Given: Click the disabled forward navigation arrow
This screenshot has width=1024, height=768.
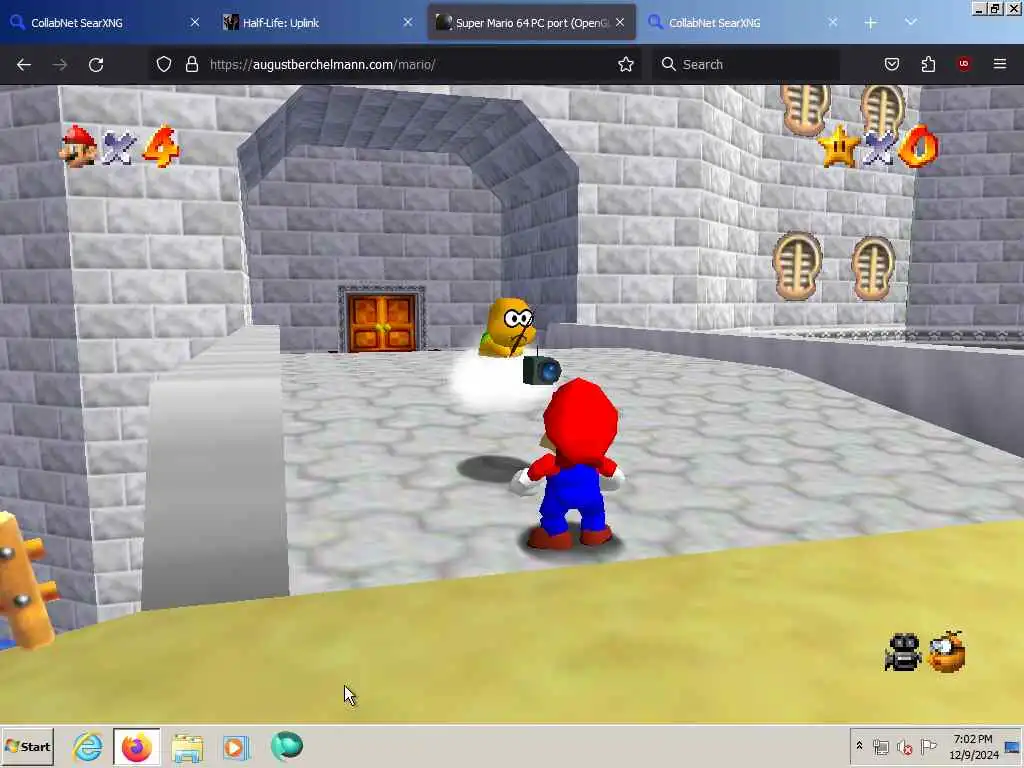Looking at the screenshot, I should [x=60, y=65].
